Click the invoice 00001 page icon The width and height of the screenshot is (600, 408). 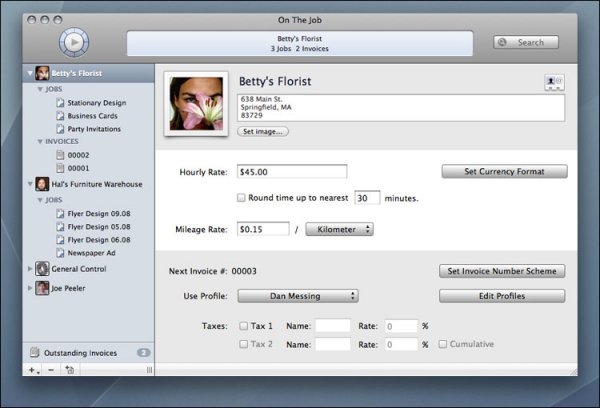coord(60,168)
